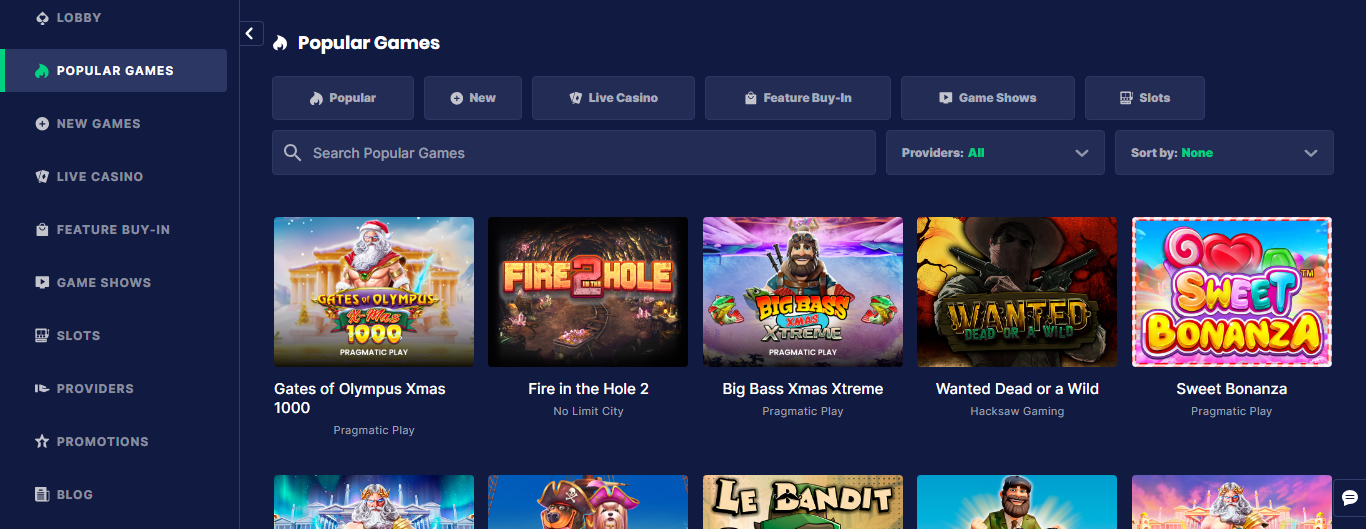Click the green flame icon beside Popular Games
This screenshot has width=1366, height=529.
42,71
